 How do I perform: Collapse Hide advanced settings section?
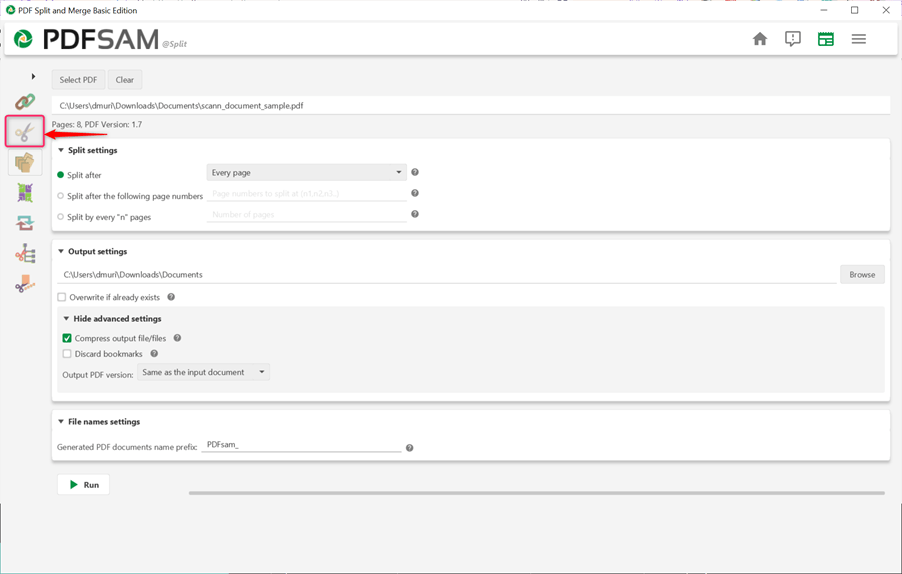tap(66, 319)
